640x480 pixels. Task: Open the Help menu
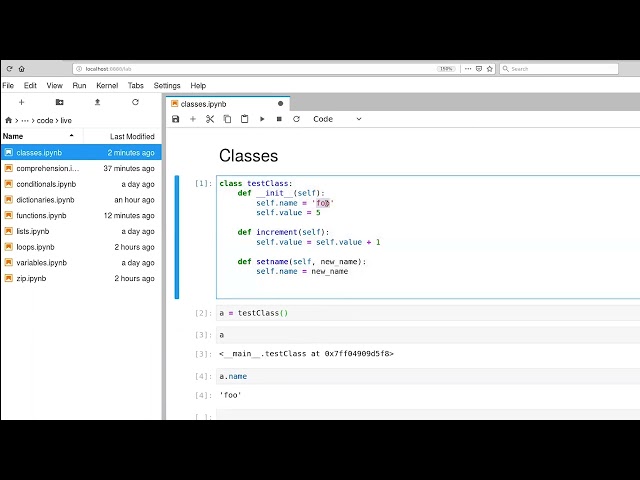198,86
